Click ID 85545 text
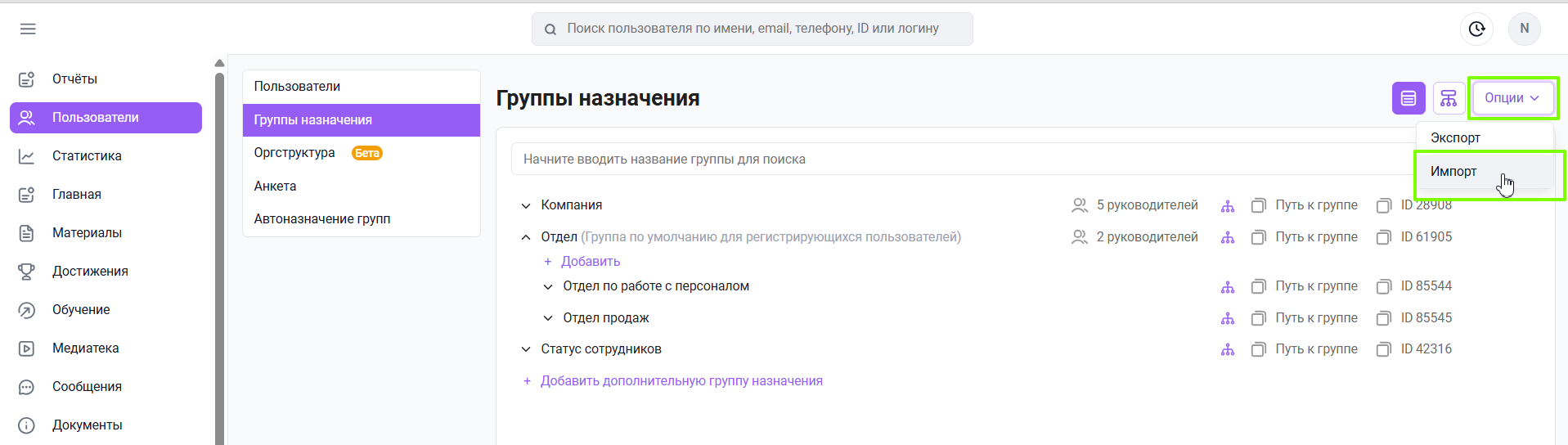Image resolution: width=1568 pixels, height=445 pixels. [1426, 318]
